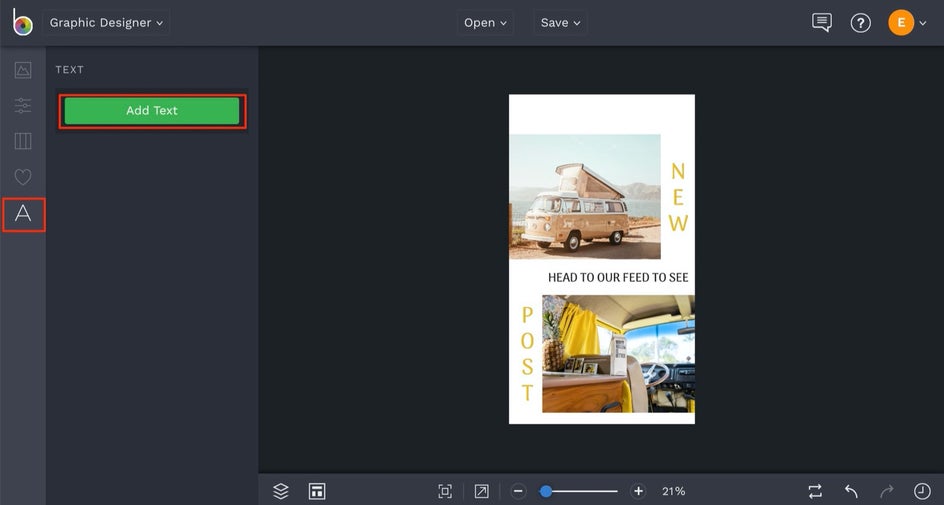Click the fullscreen expand arrow icon

click(481, 491)
